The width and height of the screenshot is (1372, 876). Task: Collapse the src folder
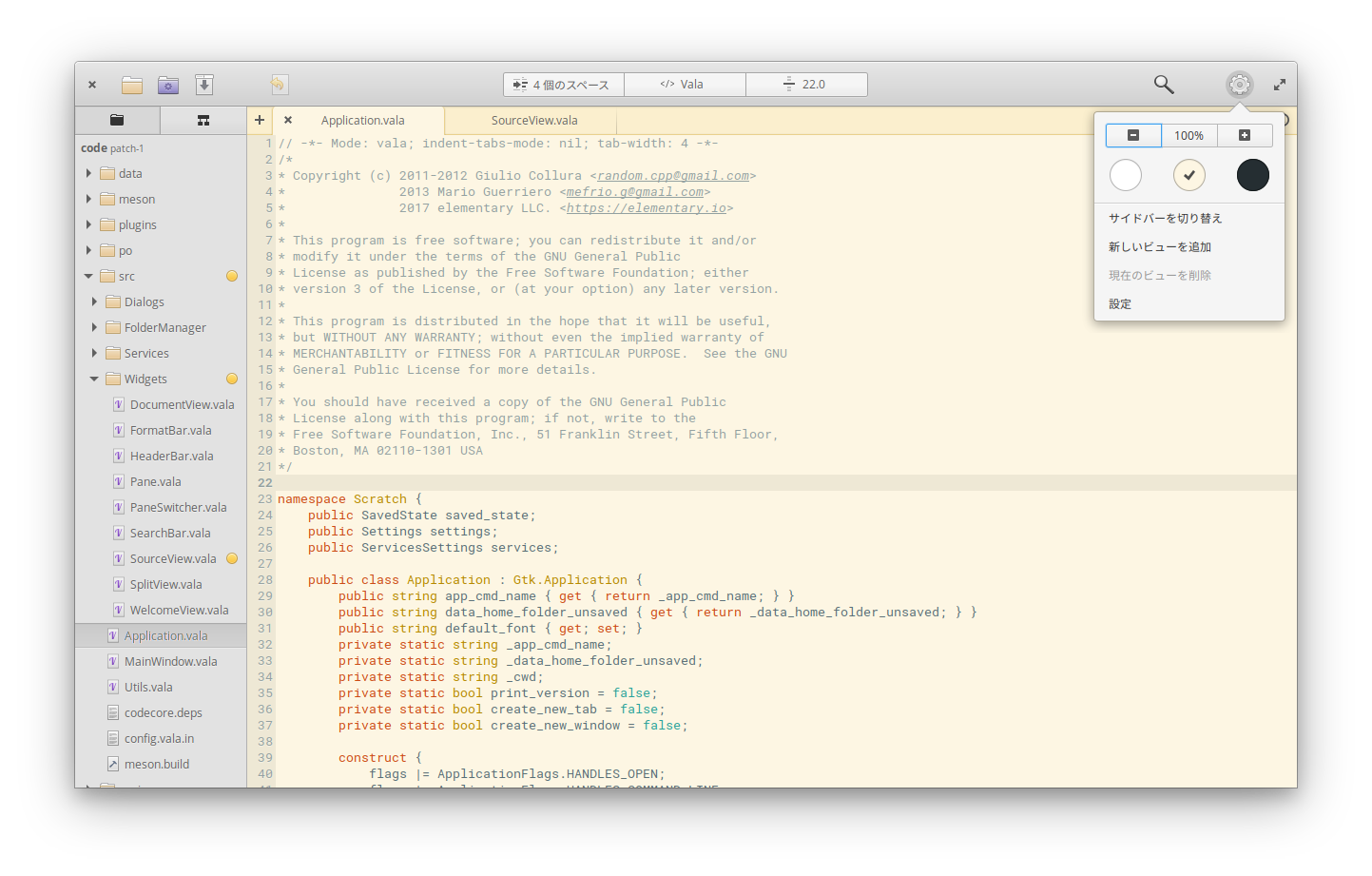88,276
